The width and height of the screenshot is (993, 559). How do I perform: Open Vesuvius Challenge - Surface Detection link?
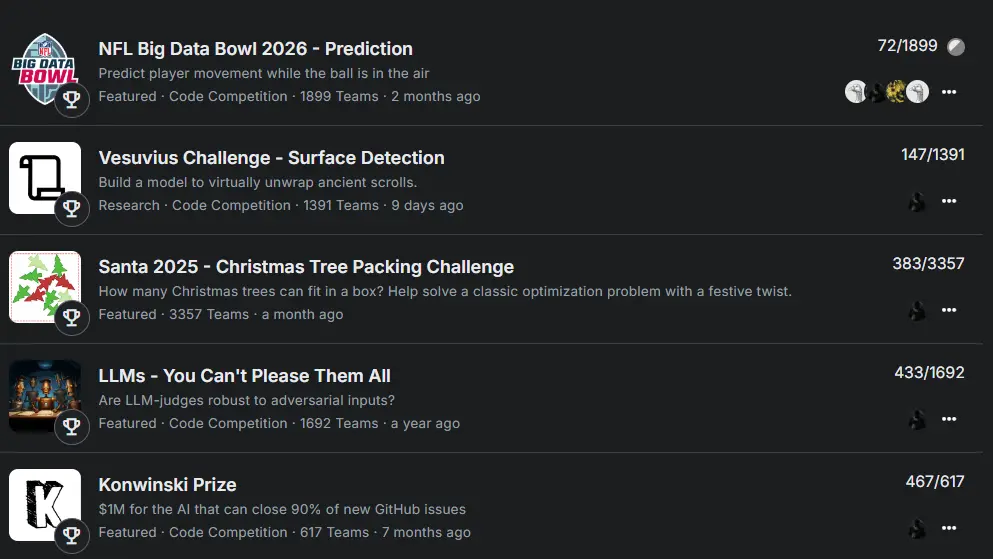tap(271, 158)
